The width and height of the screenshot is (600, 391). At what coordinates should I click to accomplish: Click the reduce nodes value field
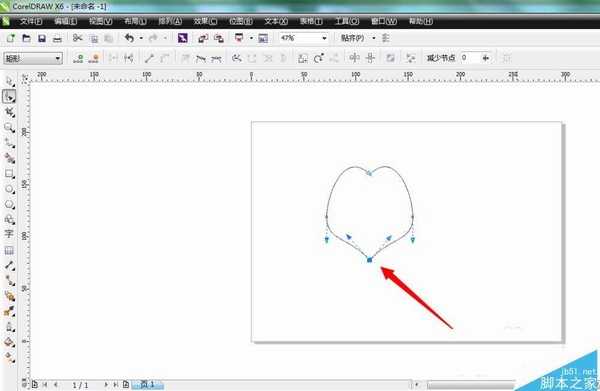pos(470,58)
